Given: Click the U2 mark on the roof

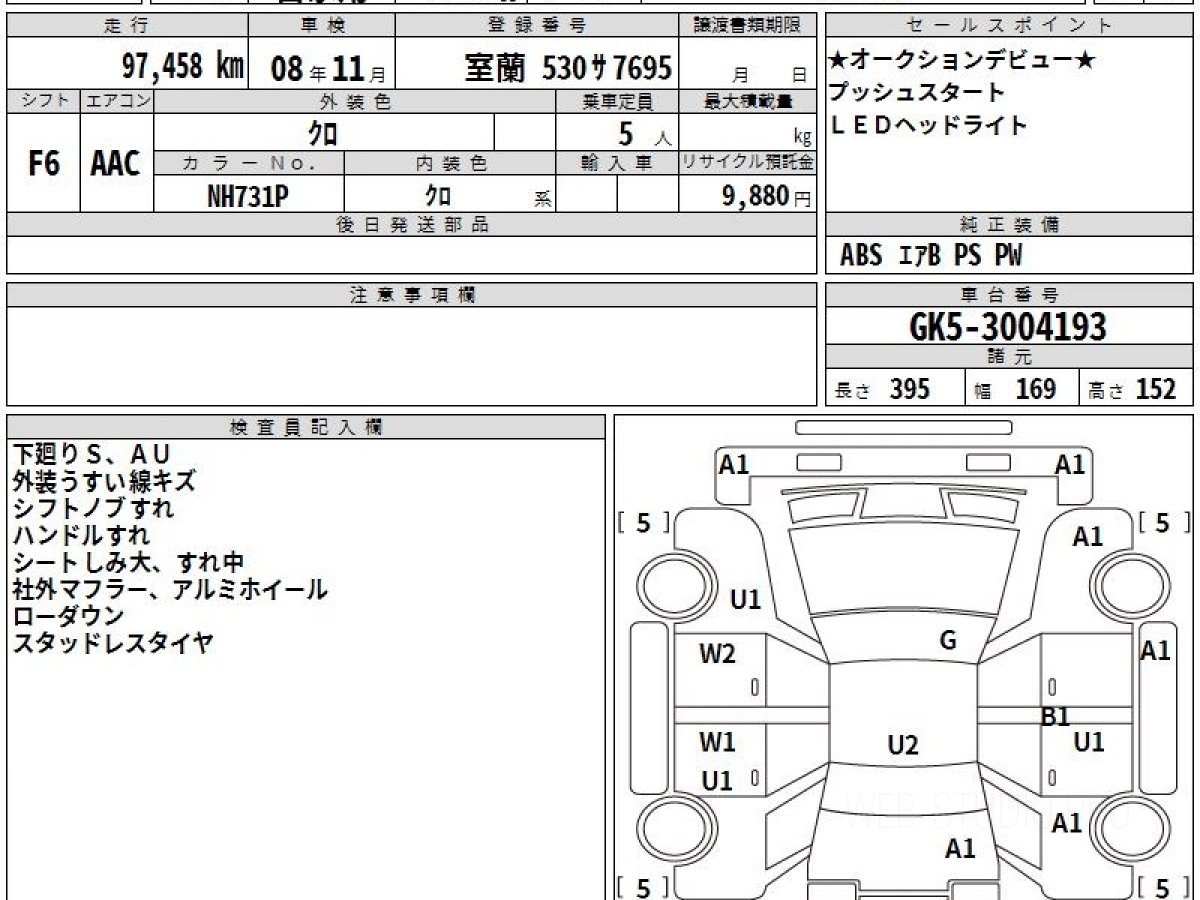Looking at the screenshot, I should (x=903, y=745).
